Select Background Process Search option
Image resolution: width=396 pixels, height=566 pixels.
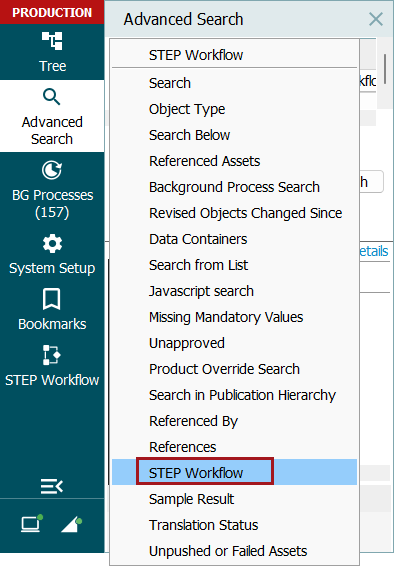pos(234,187)
